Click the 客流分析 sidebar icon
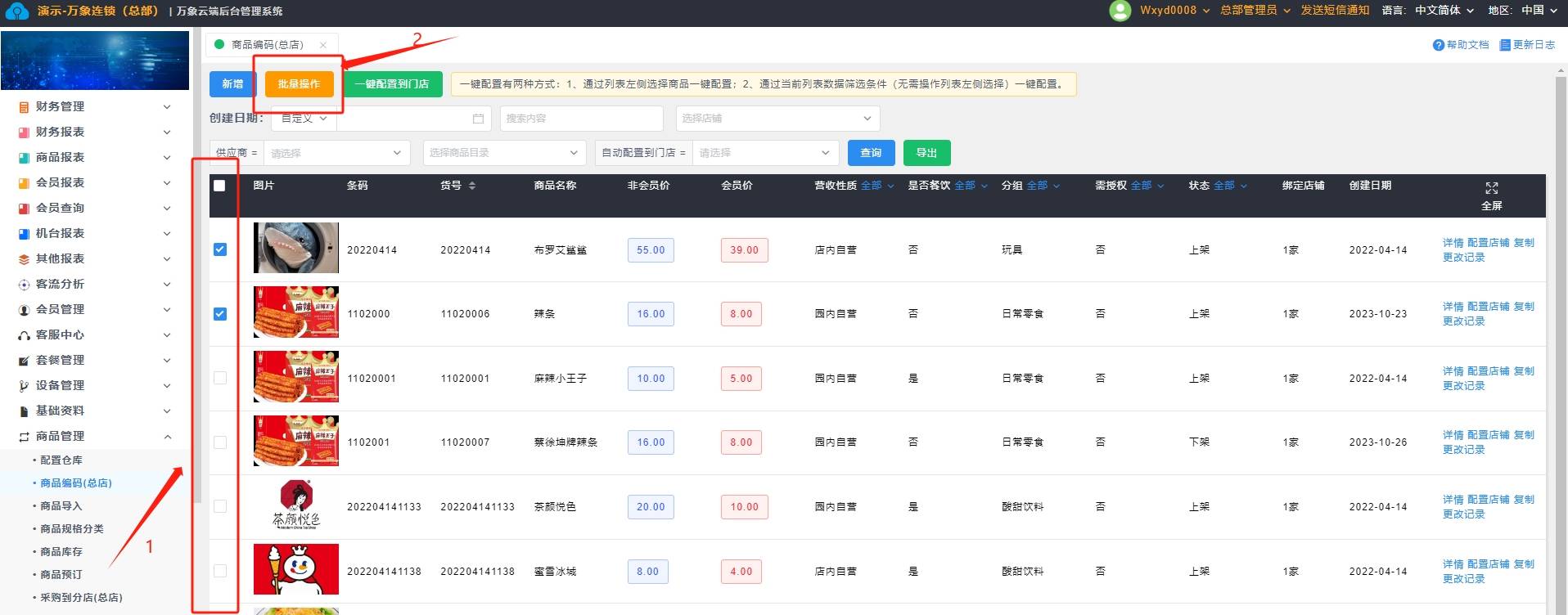The width and height of the screenshot is (1568, 615). tap(24, 285)
